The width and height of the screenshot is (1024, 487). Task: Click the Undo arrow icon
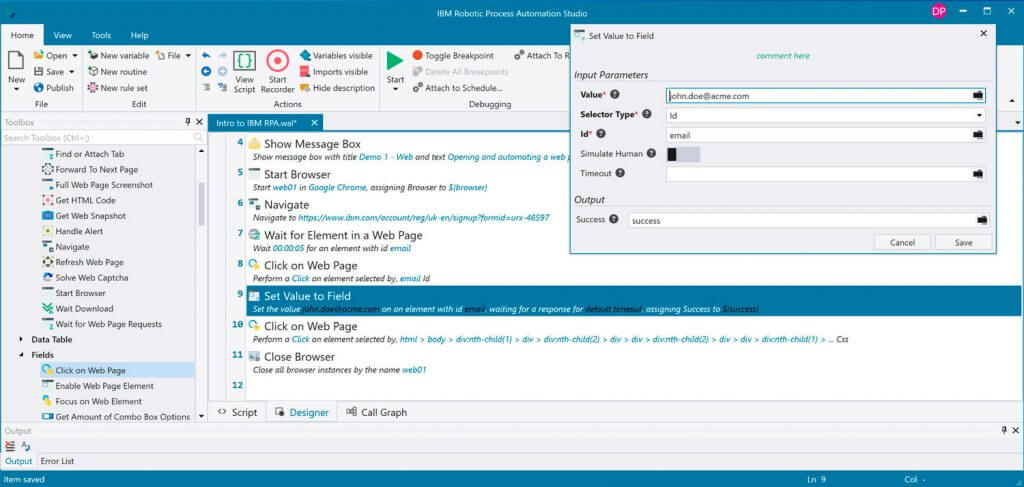coord(206,56)
